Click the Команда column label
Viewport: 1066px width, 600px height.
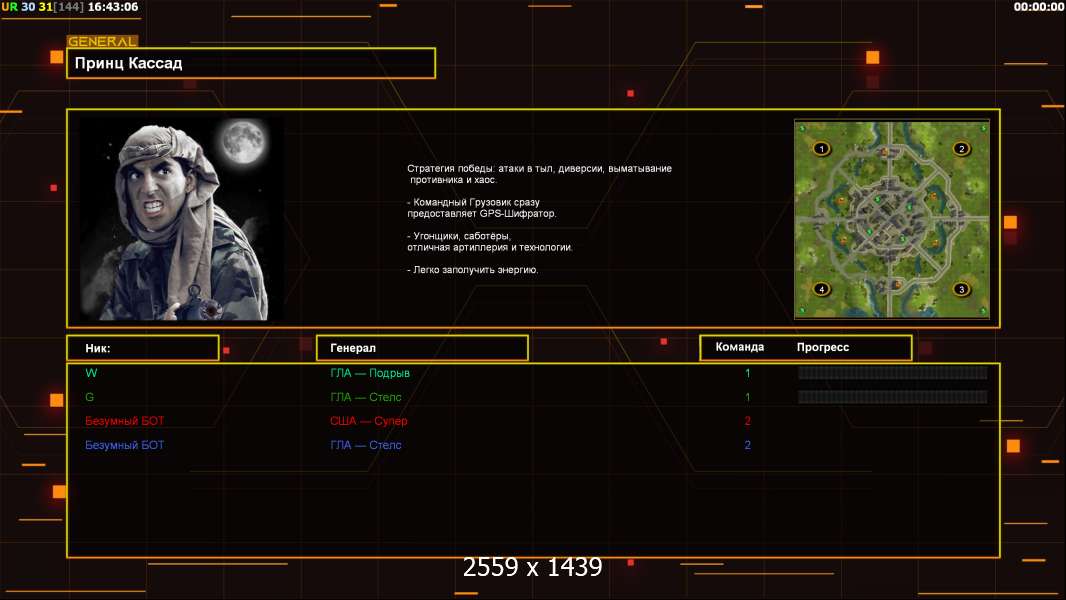[740, 347]
